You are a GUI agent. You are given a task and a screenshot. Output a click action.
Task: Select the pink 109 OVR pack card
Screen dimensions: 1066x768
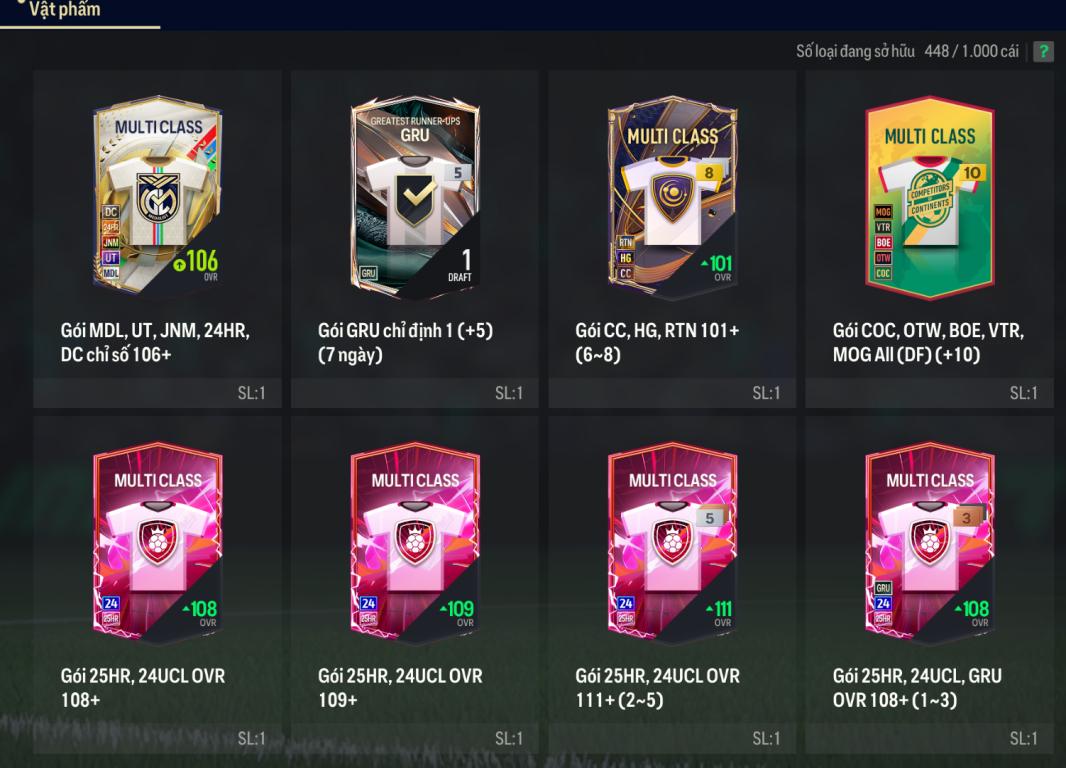[415, 542]
